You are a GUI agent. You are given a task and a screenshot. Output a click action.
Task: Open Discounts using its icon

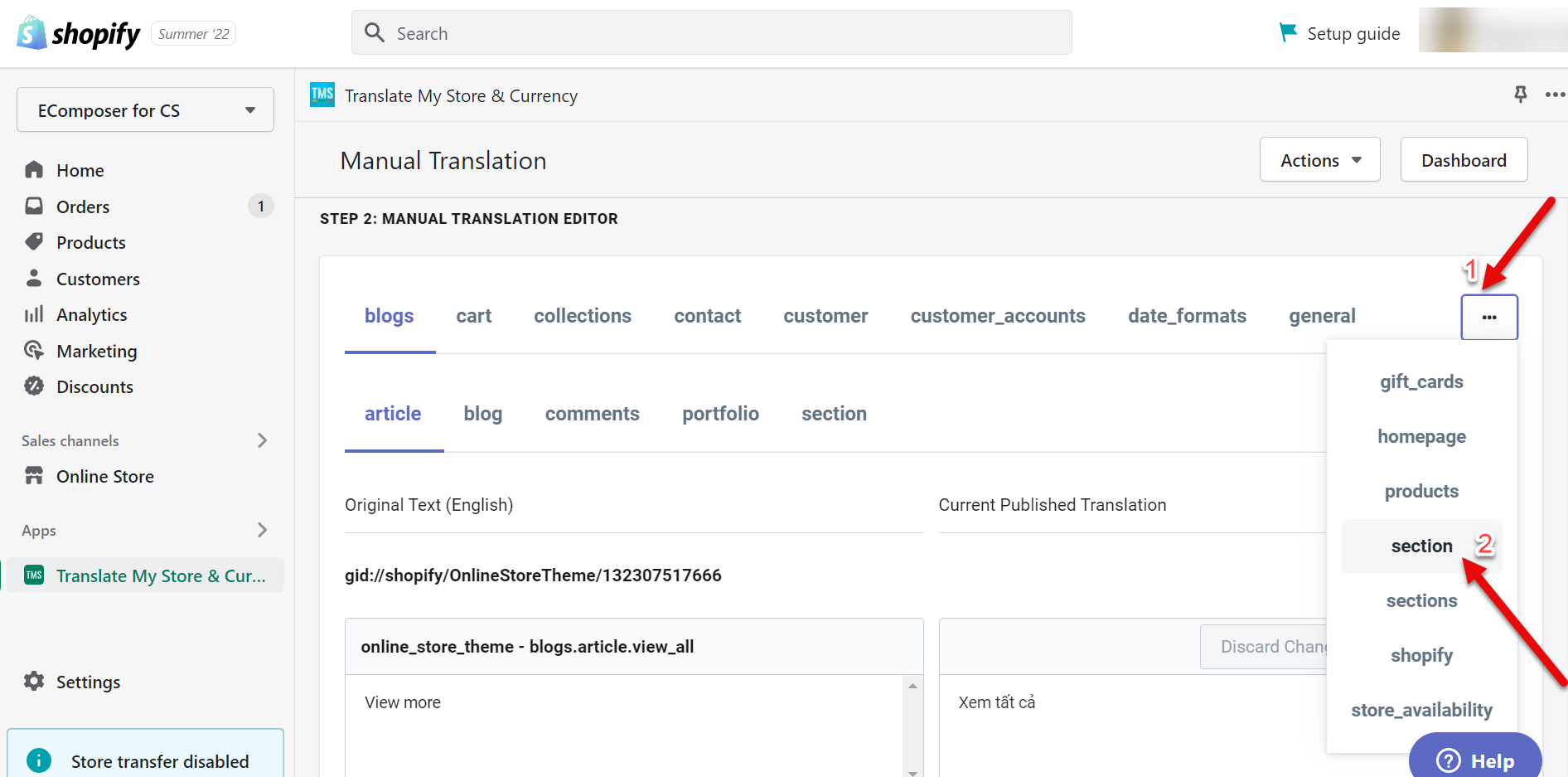tap(34, 386)
